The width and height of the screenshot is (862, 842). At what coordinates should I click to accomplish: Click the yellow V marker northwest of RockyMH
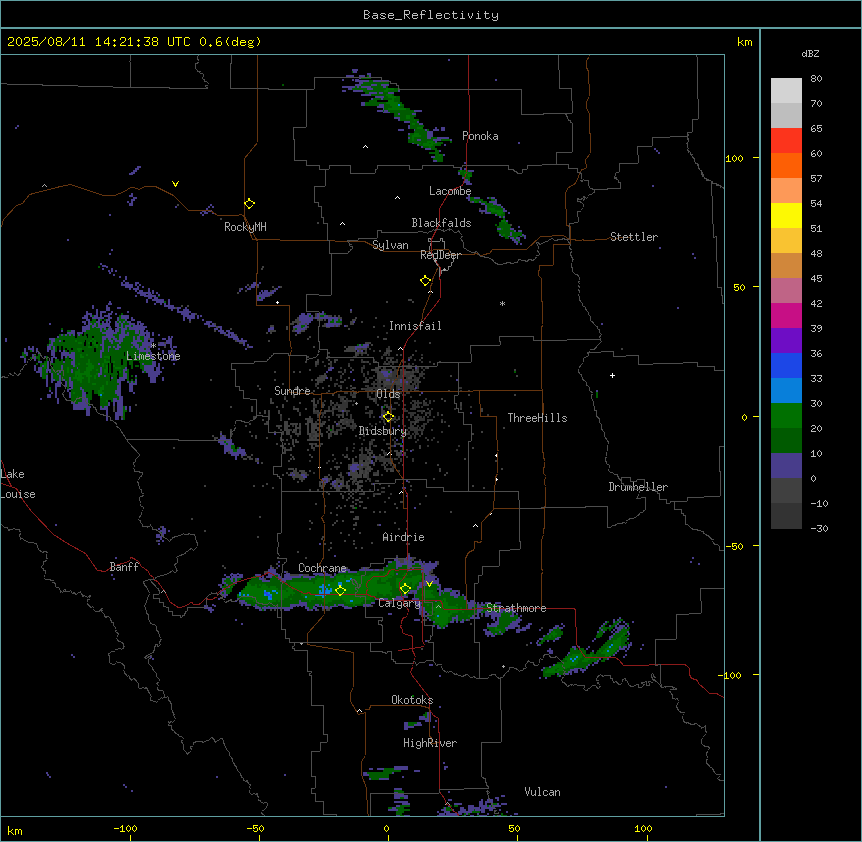[x=175, y=184]
